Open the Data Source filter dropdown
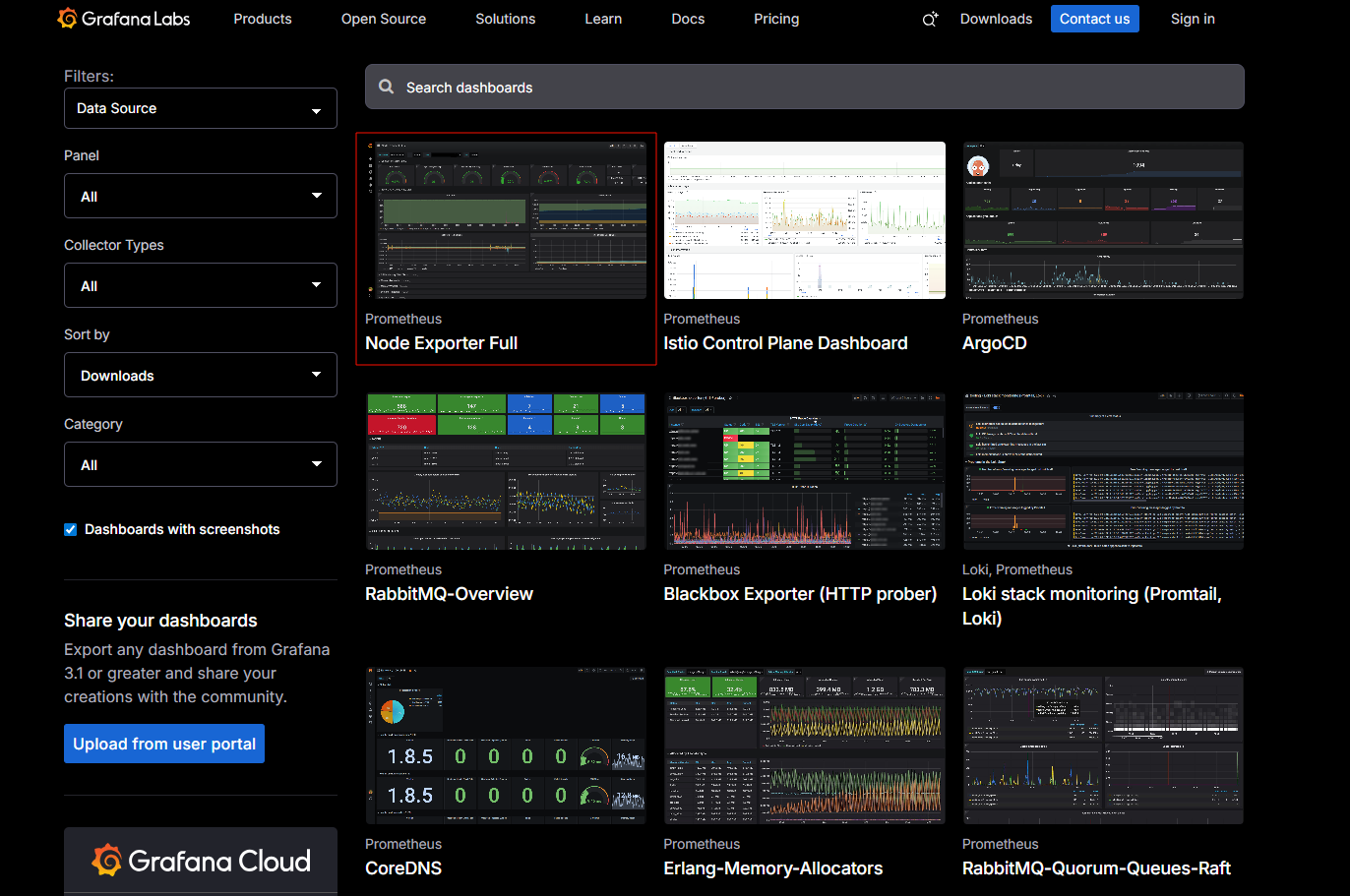This screenshot has height=896, width=1350. pyautogui.click(x=201, y=108)
